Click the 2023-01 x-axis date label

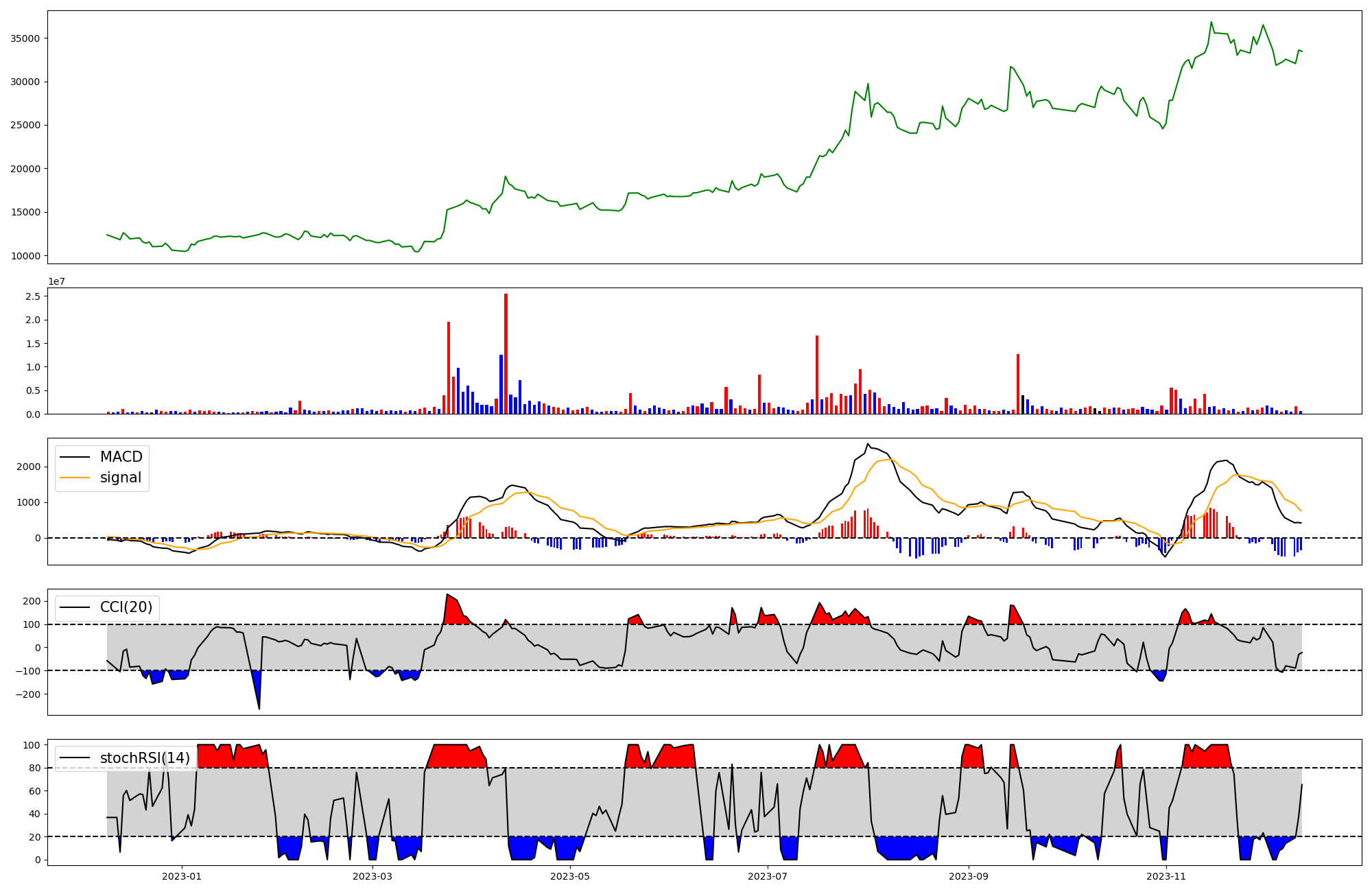pos(182,876)
